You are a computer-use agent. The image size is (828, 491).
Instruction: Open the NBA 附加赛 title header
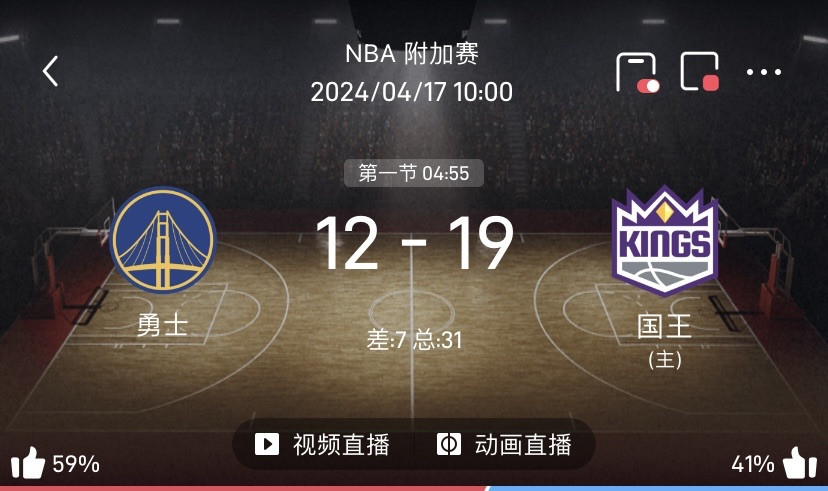[412, 54]
